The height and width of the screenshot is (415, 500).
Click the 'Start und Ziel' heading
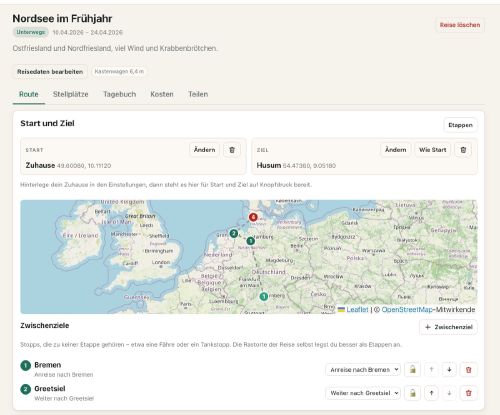(47, 123)
